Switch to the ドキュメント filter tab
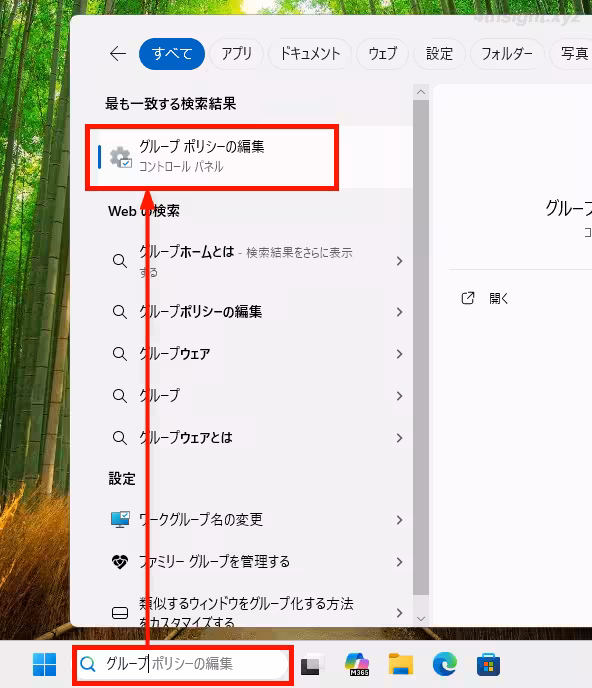The height and width of the screenshot is (688, 592). [x=310, y=54]
